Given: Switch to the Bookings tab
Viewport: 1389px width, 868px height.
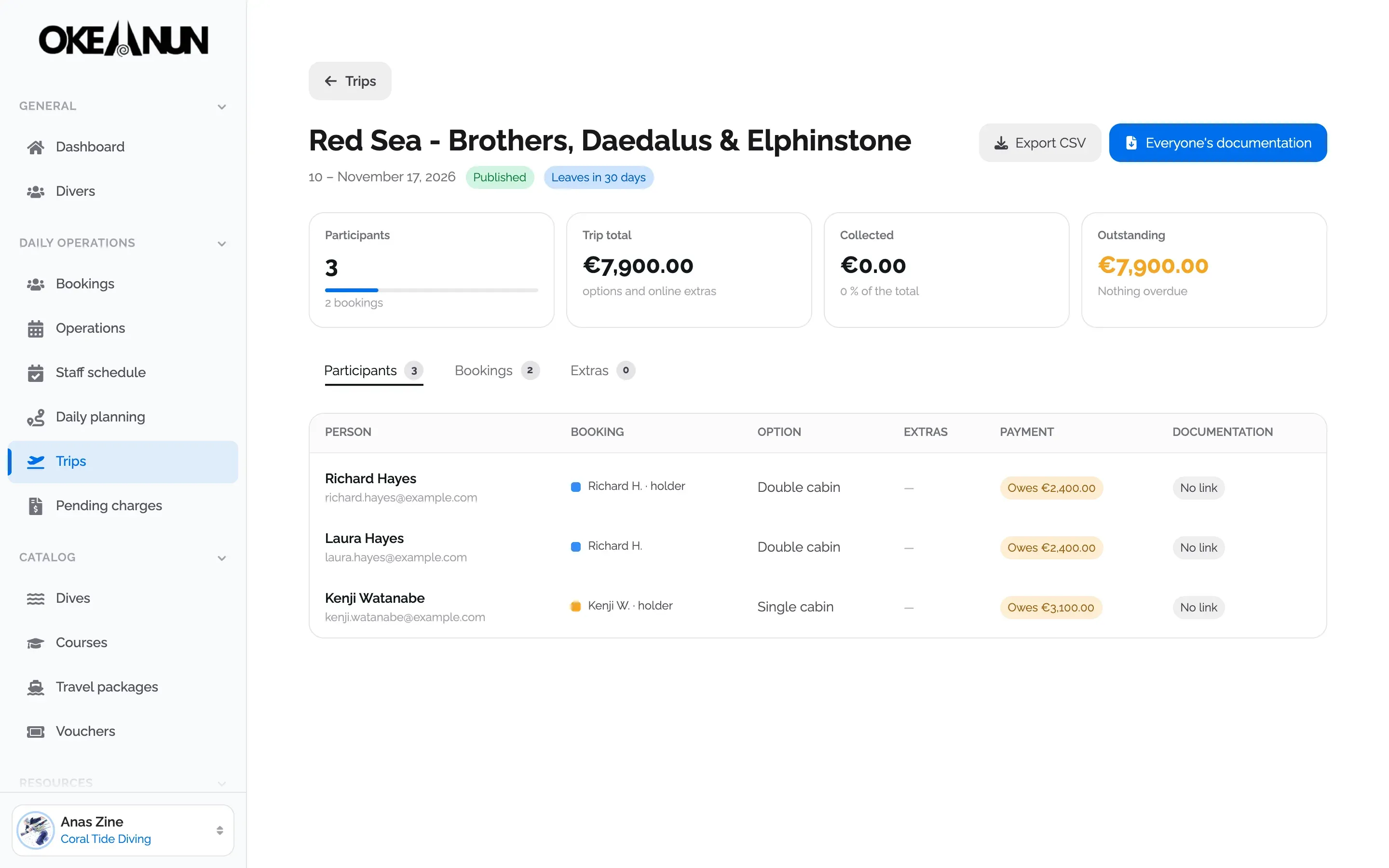Looking at the screenshot, I should [497, 371].
